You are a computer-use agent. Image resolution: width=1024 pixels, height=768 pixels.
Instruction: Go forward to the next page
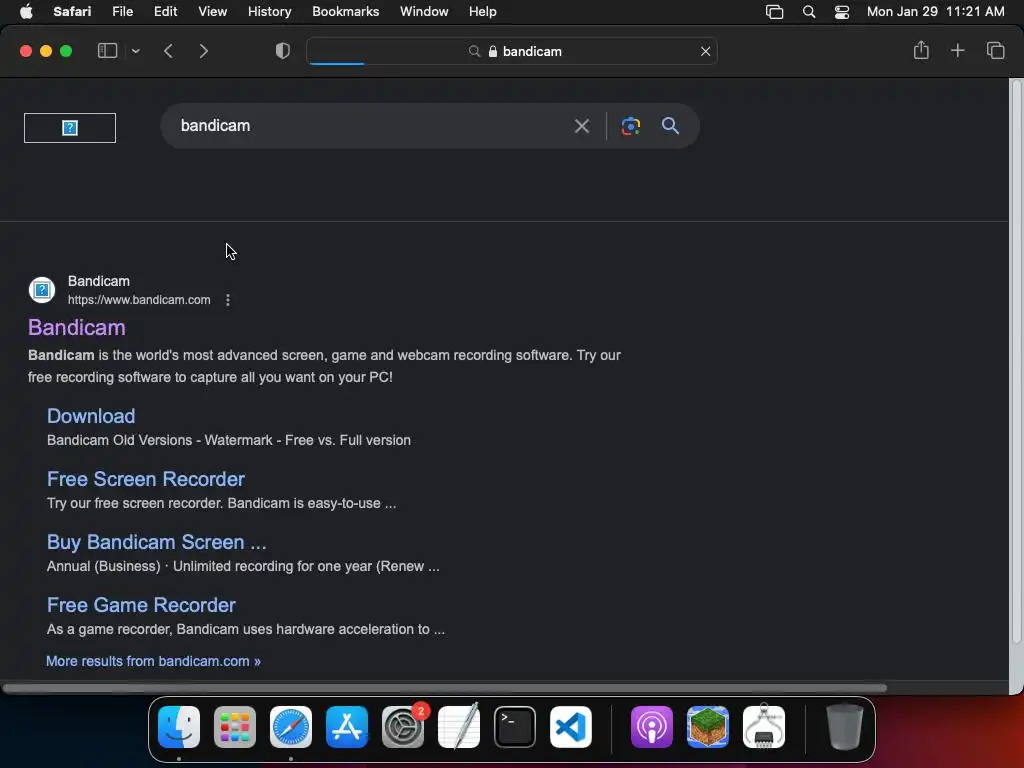point(204,51)
